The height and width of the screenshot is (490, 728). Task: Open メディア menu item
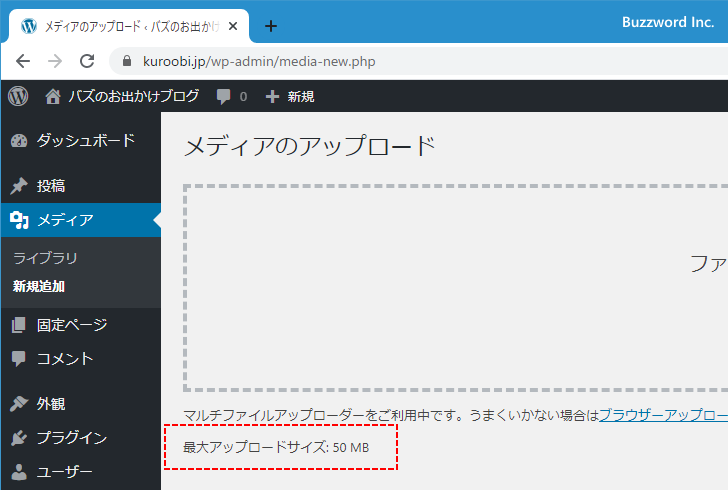[81, 220]
